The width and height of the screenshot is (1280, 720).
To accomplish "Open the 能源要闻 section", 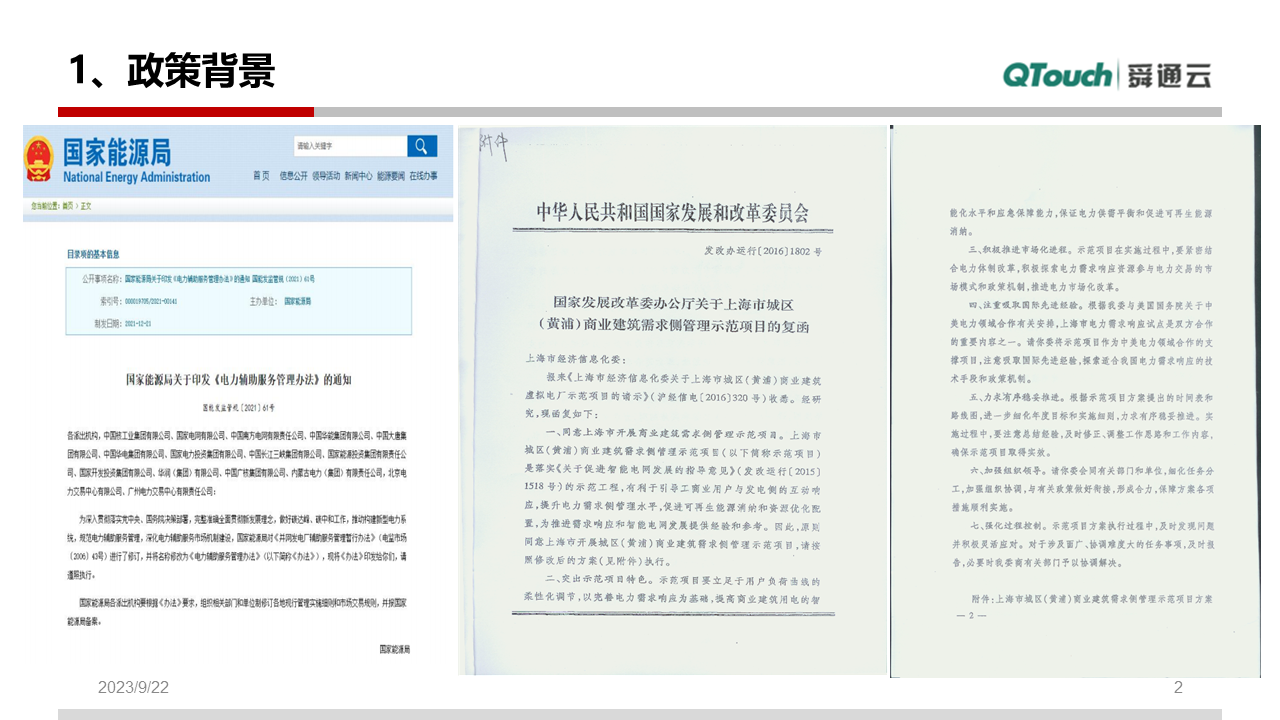I will [391, 176].
